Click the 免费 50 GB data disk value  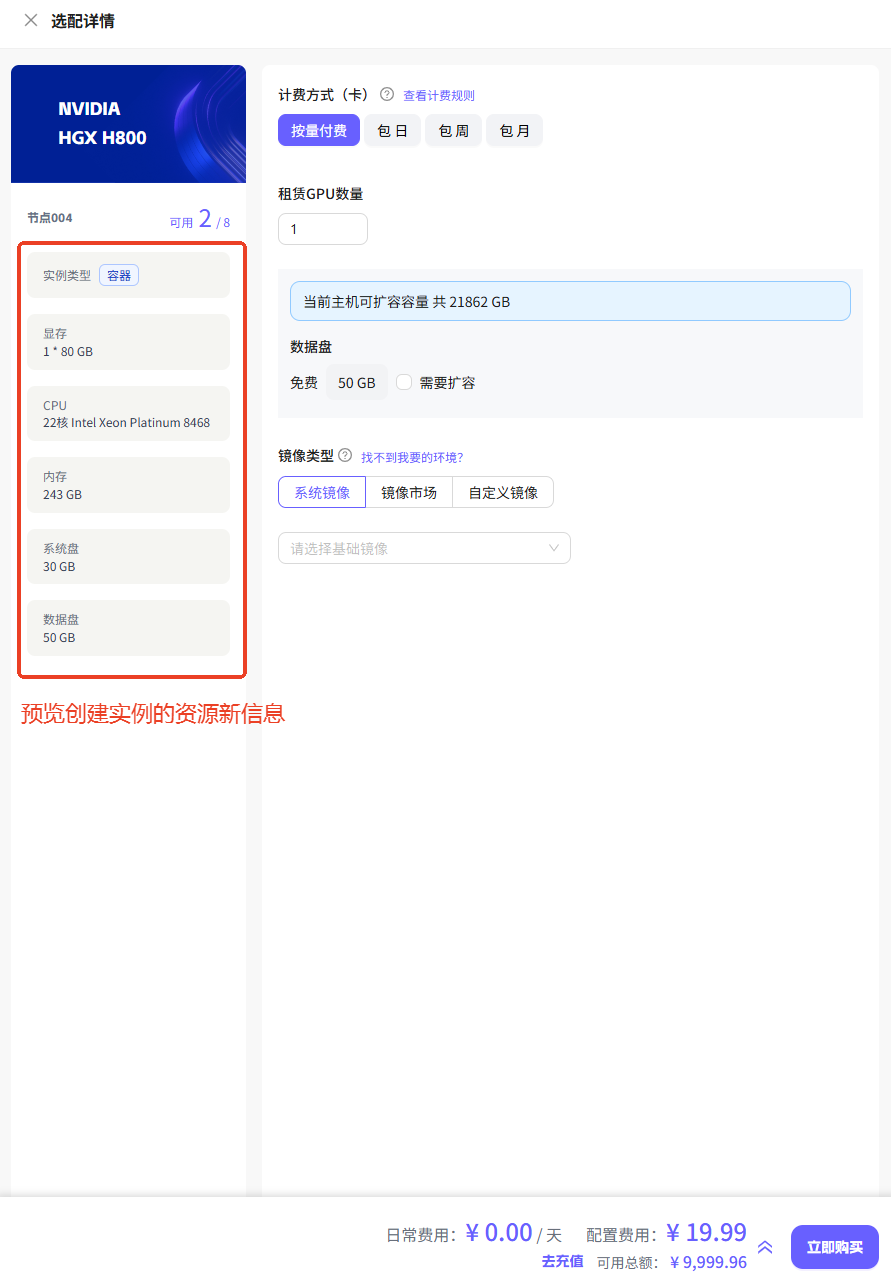point(356,382)
